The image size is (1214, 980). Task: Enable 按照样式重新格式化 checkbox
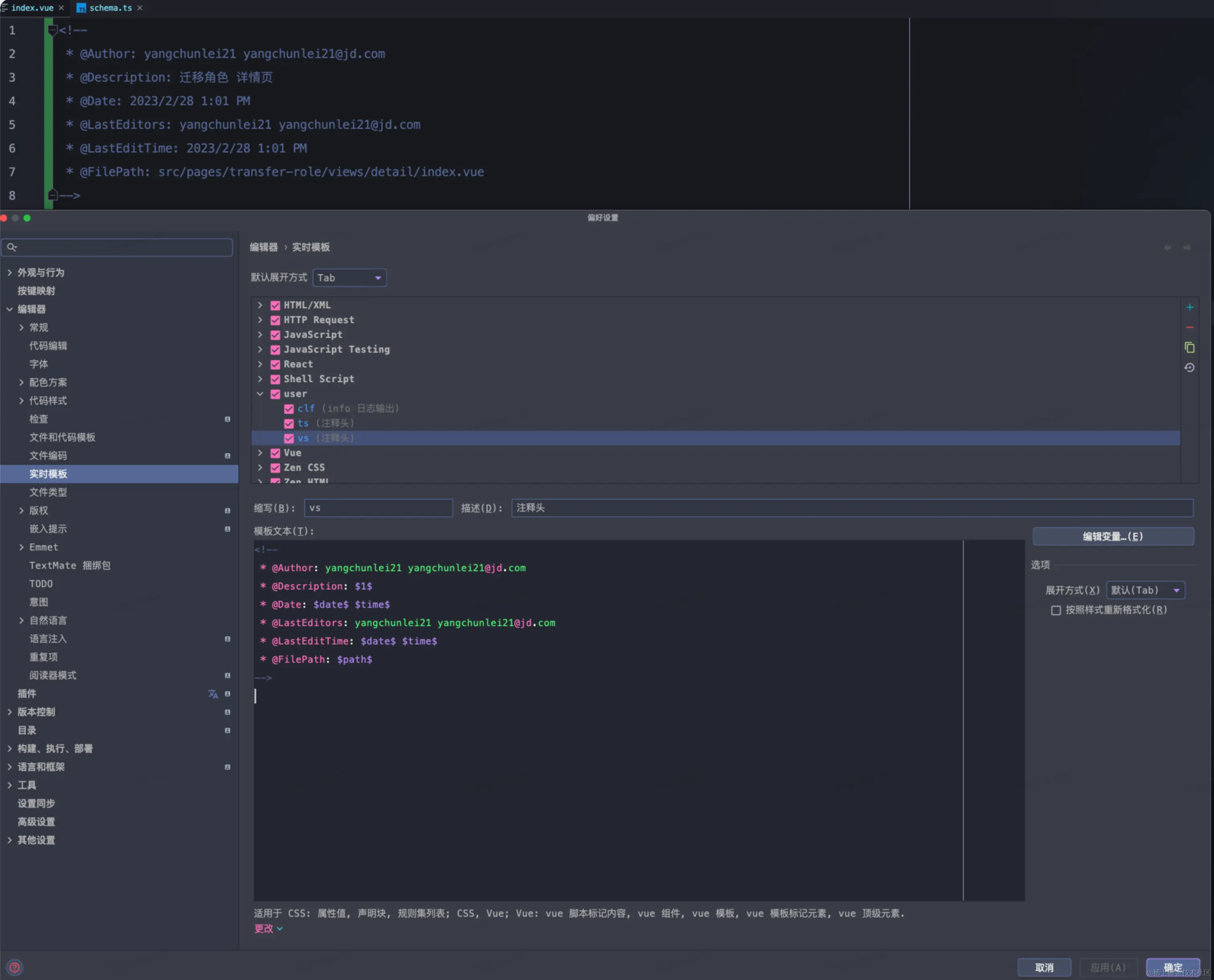coord(1055,610)
